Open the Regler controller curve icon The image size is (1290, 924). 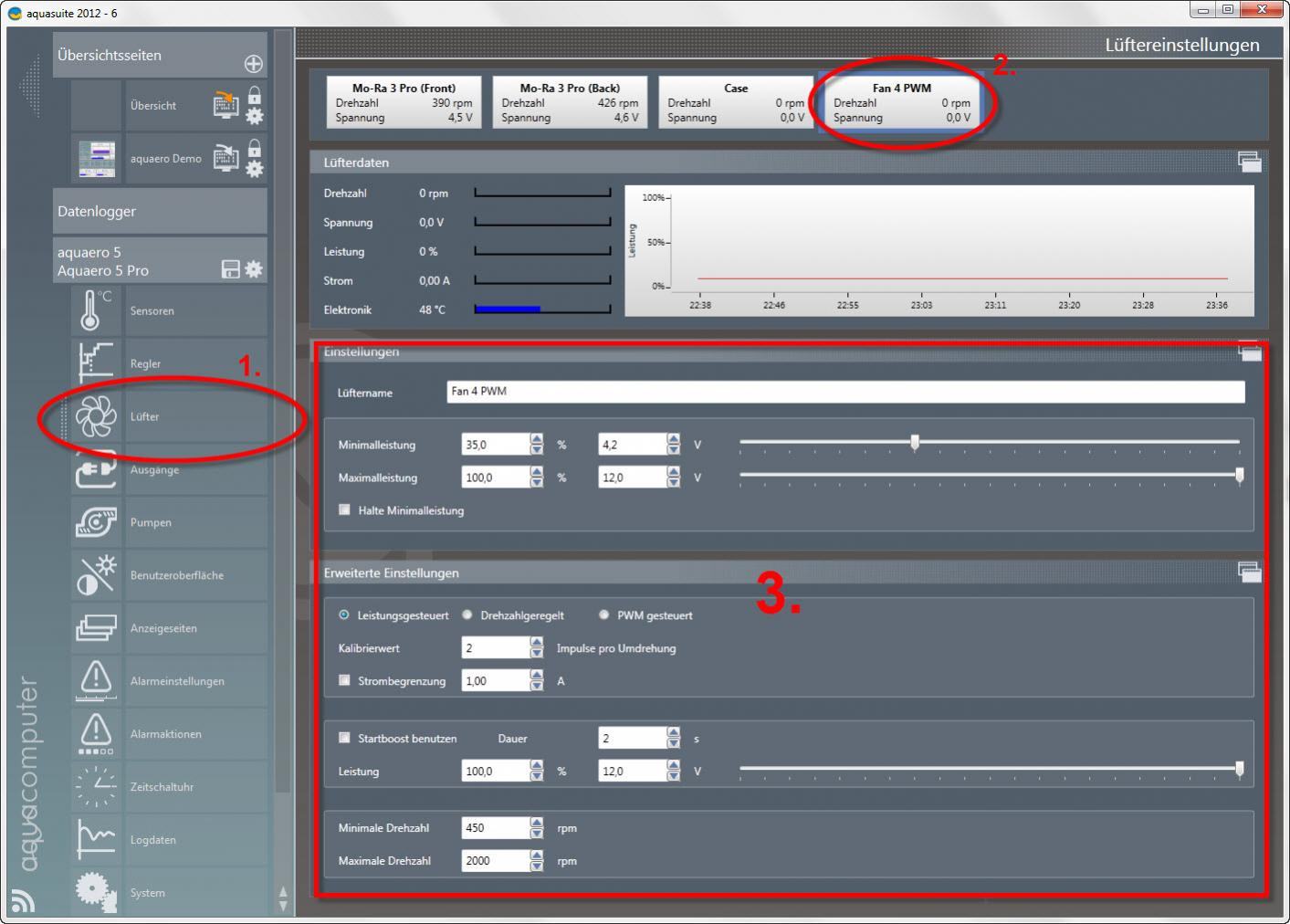tap(95, 363)
